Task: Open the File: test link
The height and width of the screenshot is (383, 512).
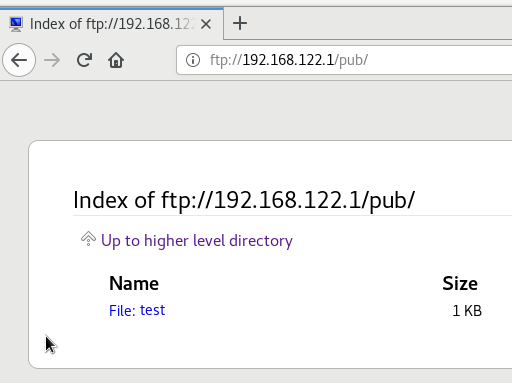Action: [x=137, y=310]
